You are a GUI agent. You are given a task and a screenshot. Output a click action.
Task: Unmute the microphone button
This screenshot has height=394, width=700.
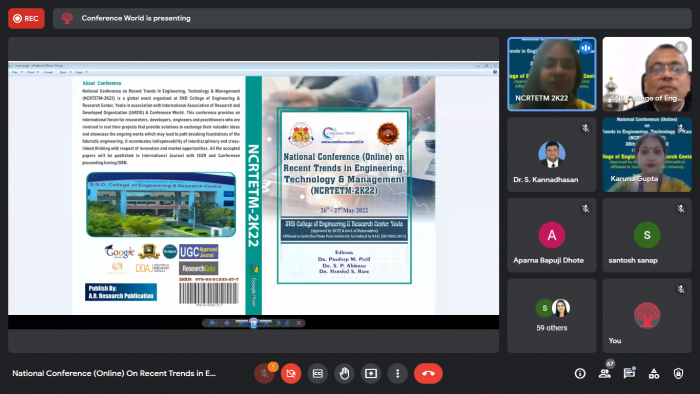pos(264,373)
